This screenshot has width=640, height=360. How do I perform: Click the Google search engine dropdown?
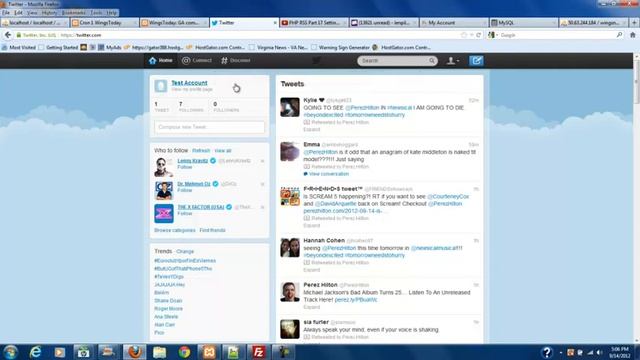tap(493, 35)
